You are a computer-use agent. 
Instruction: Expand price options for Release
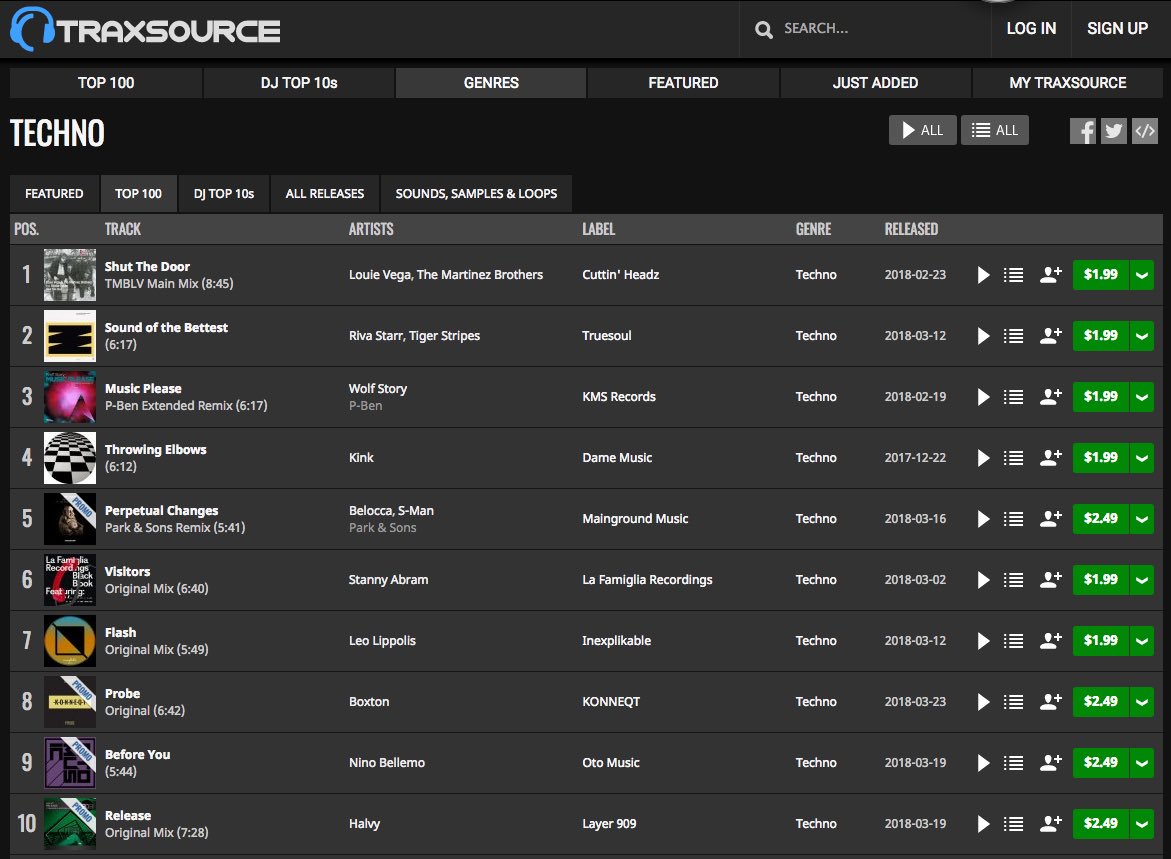[x=1142, y=824]
